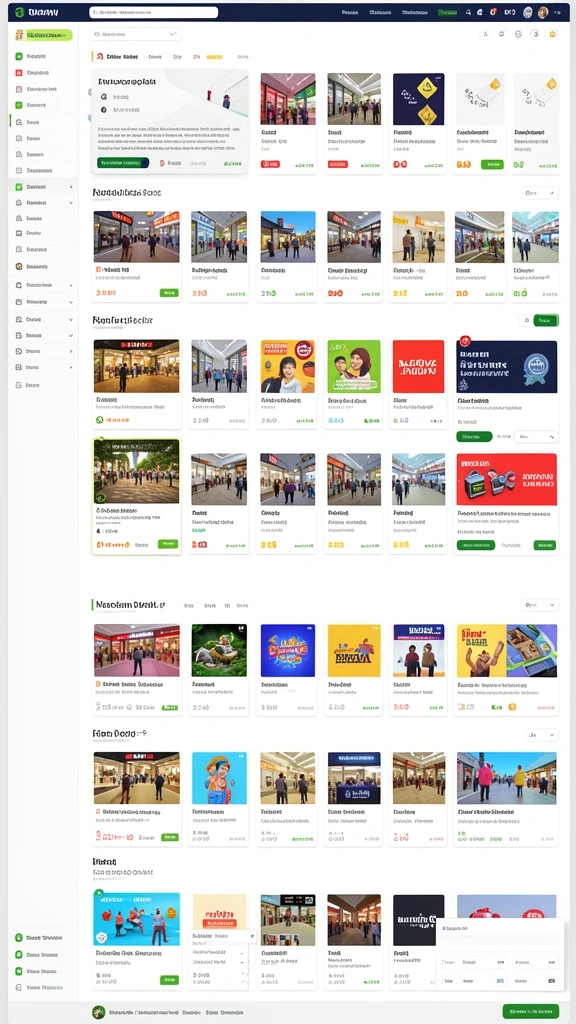The height and width of the screenshot is (1024, 576).
Task: Open the red notification icon in the header
Action: [493, 12]
